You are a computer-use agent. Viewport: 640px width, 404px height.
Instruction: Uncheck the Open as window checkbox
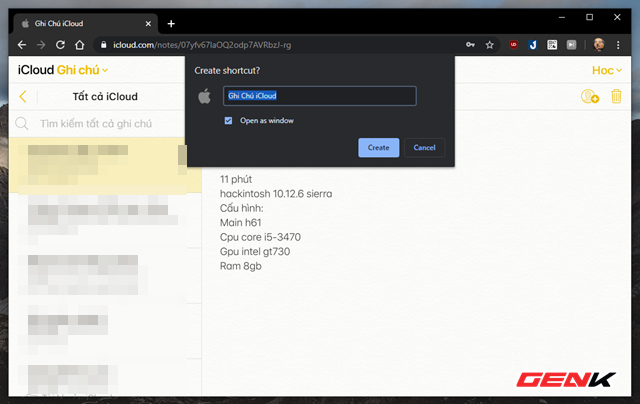pos(229,120)
